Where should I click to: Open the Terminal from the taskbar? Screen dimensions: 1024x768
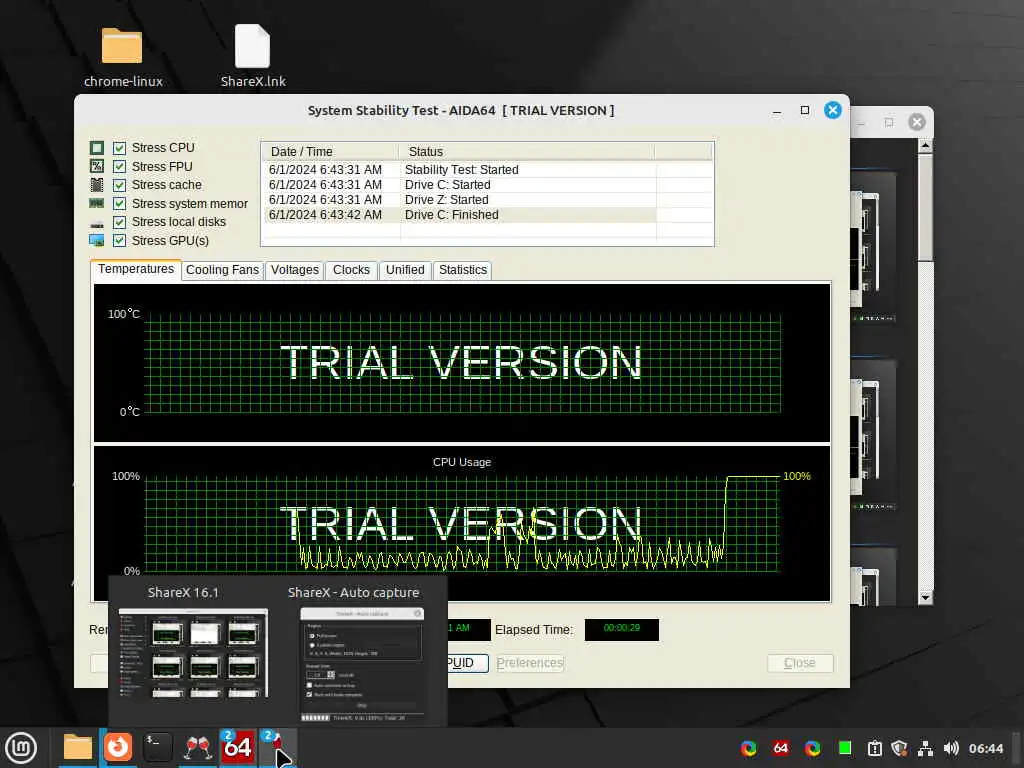click(x=157, y=746)
